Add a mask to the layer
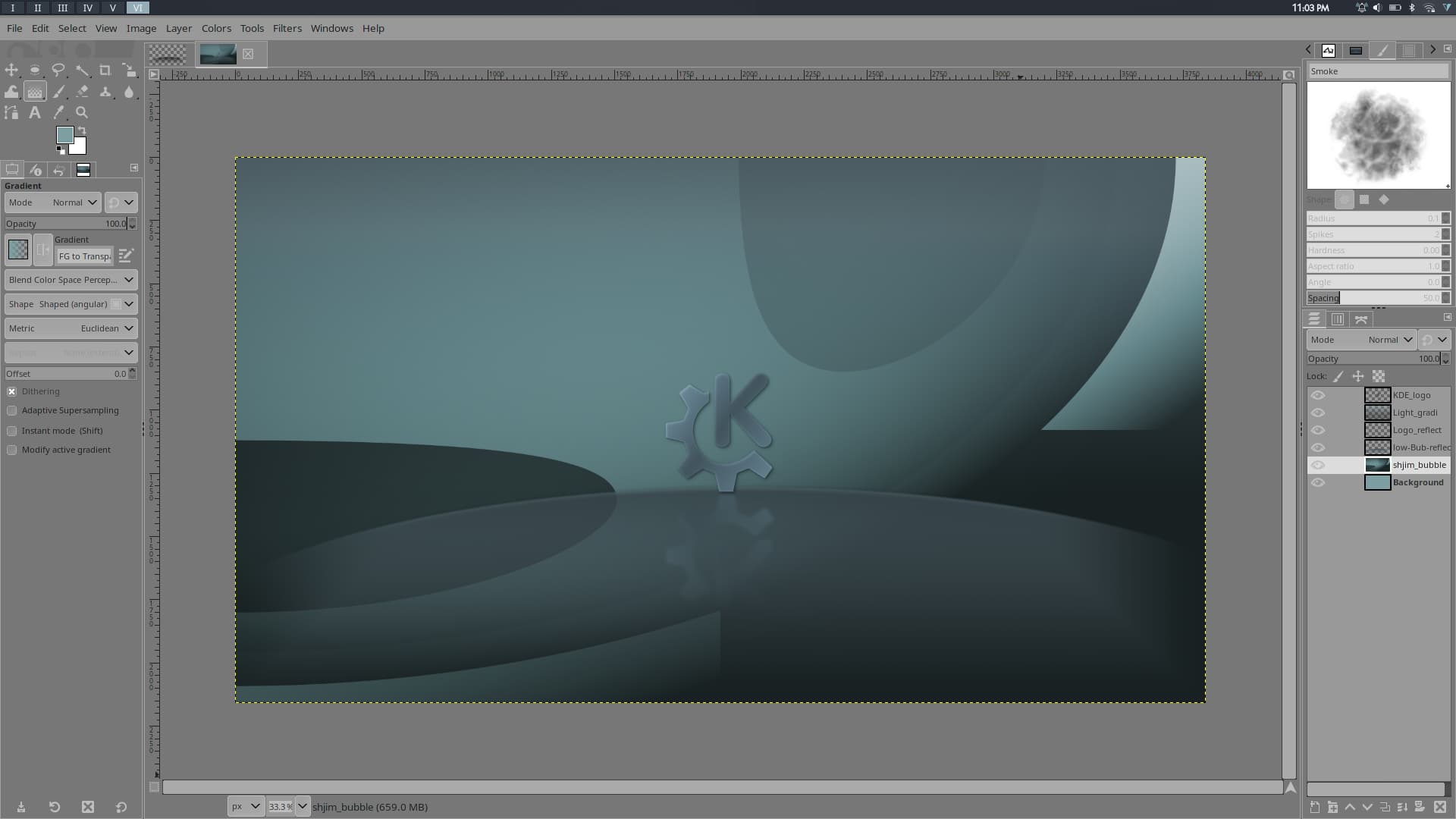Image resolution: width=1456 pixels, height=819 pixels. [1420, 807]
